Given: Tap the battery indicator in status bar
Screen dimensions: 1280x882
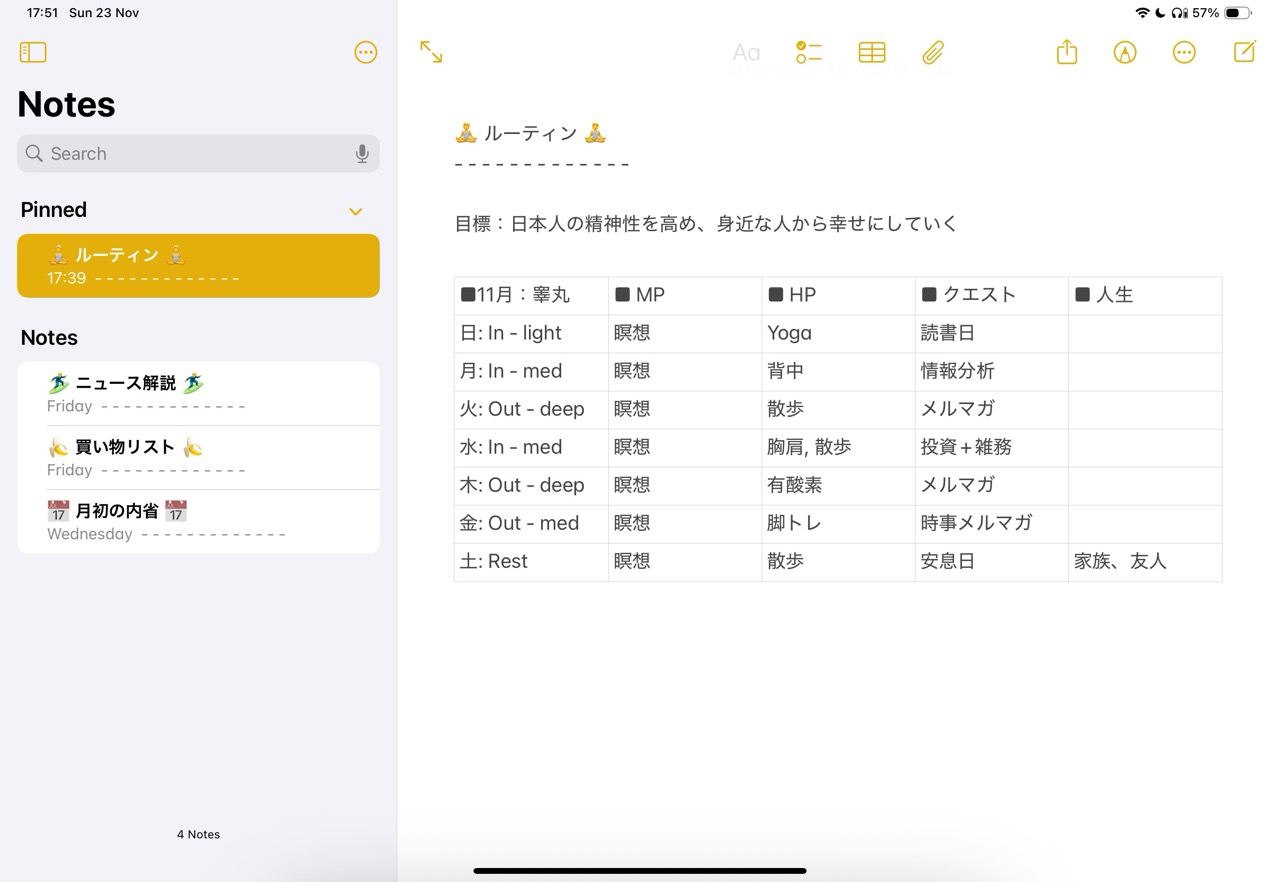Looking at the screenshot, I should pos(1237,13).
